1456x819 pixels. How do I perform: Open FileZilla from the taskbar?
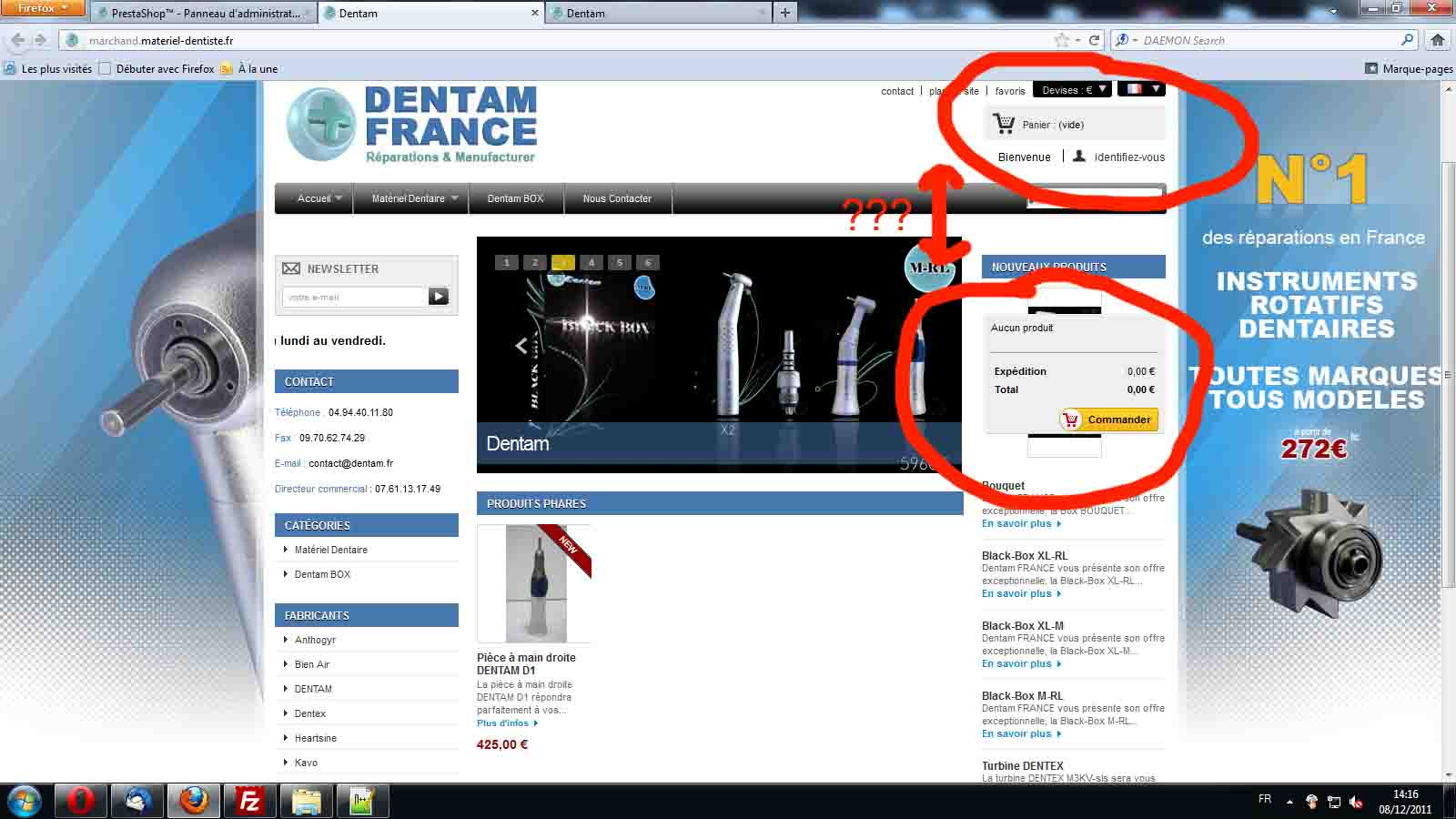click(249, 801)
